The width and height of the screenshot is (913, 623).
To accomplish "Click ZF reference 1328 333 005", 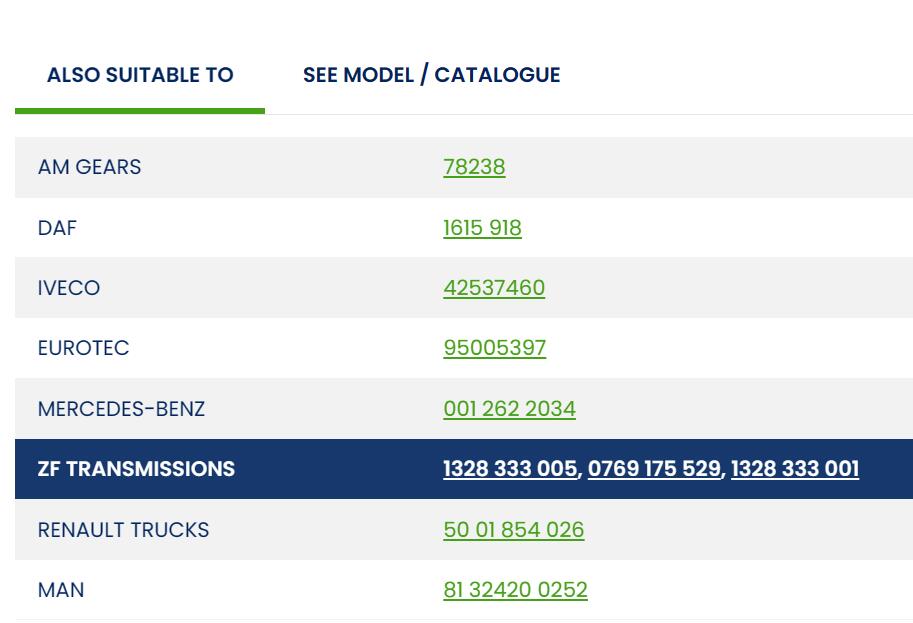I will click(510, 469).
